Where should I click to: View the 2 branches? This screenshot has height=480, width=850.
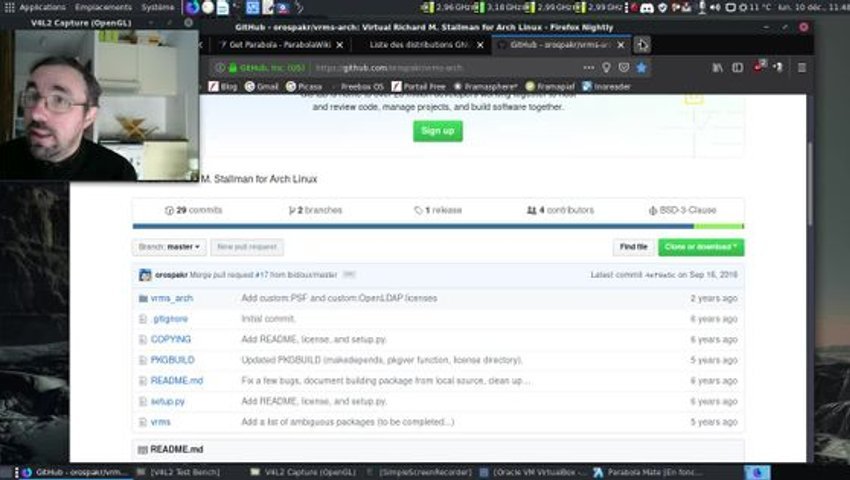(315, 210)
